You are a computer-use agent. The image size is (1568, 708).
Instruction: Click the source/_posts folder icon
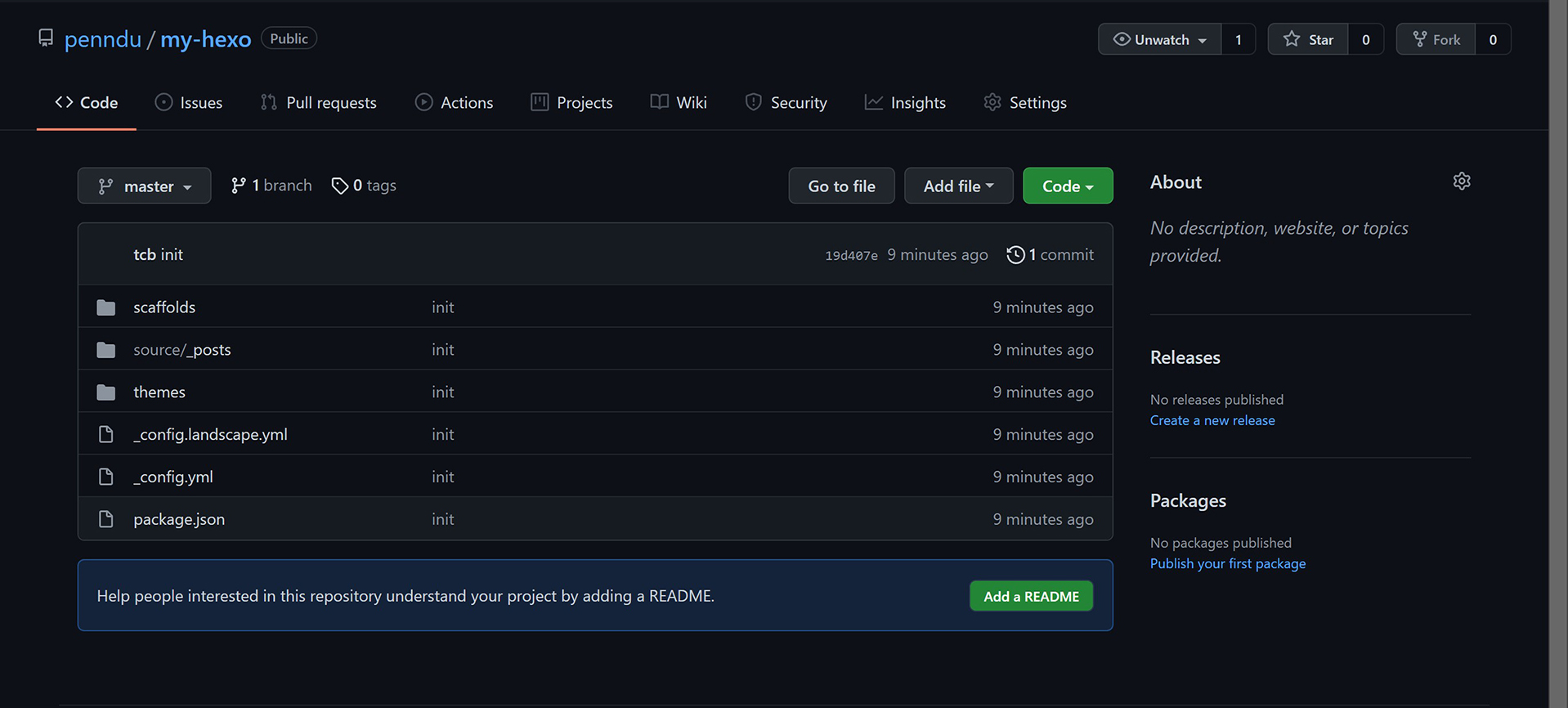tap(105, 350)
